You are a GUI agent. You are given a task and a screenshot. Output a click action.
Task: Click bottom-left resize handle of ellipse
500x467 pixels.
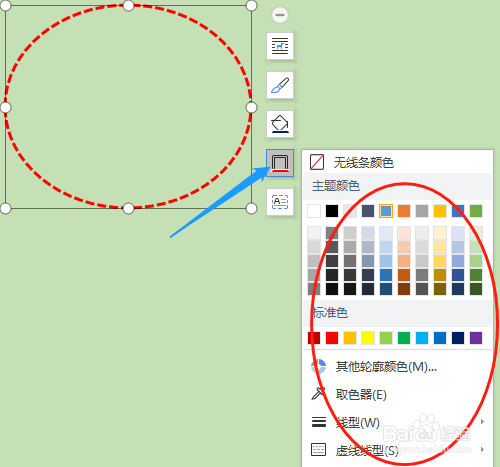5,209
